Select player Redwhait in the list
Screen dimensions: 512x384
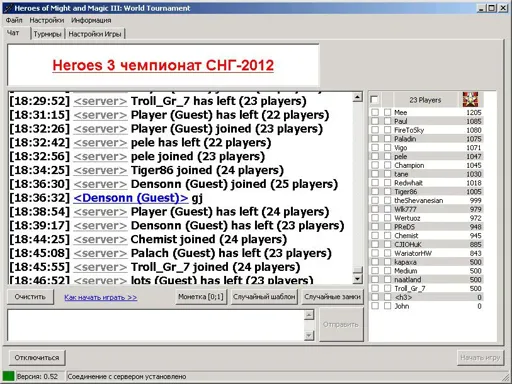tap(408, 183)
